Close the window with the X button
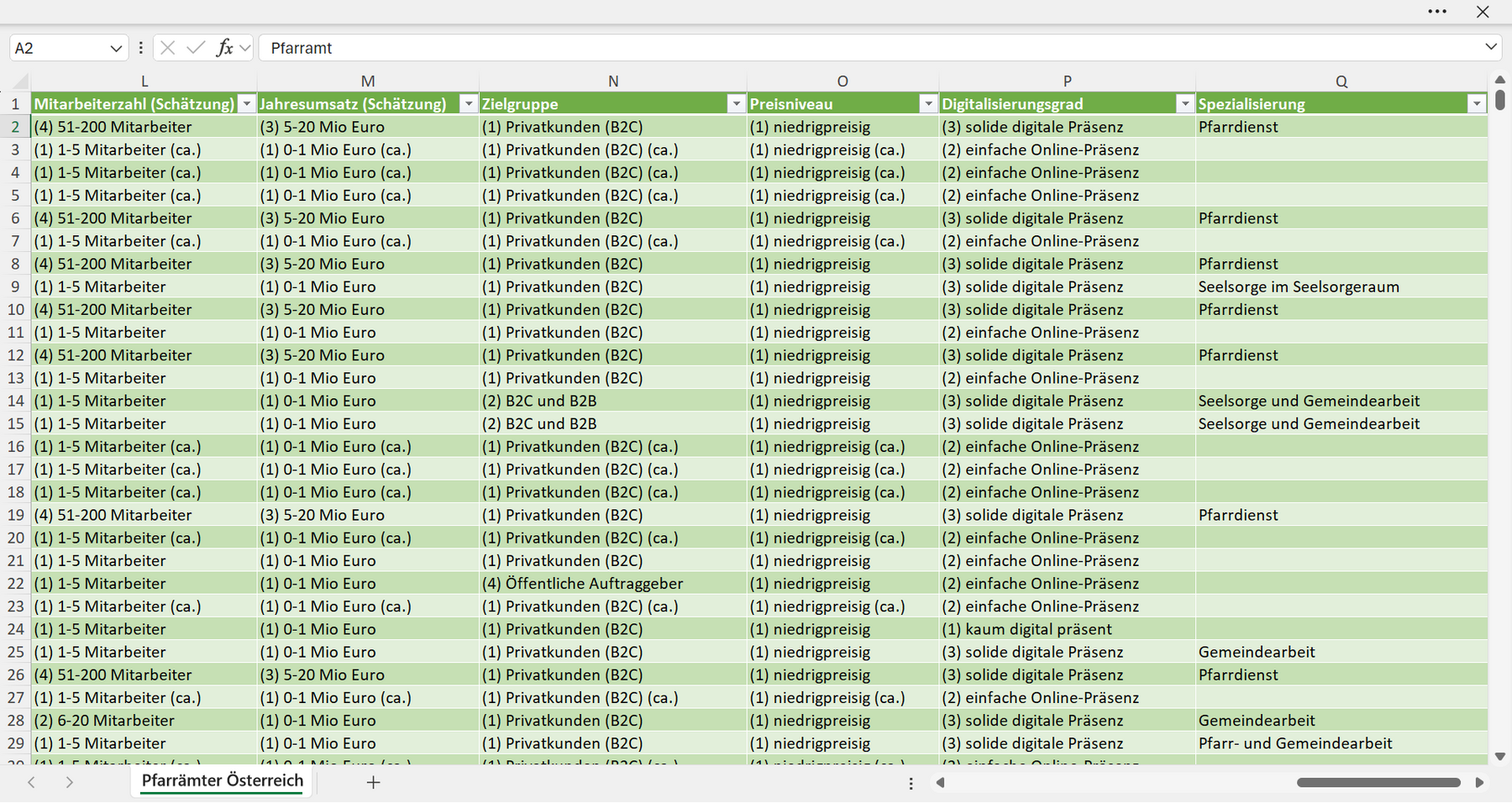Viewport: 1512px width, 803px height. coord(1483,12)
